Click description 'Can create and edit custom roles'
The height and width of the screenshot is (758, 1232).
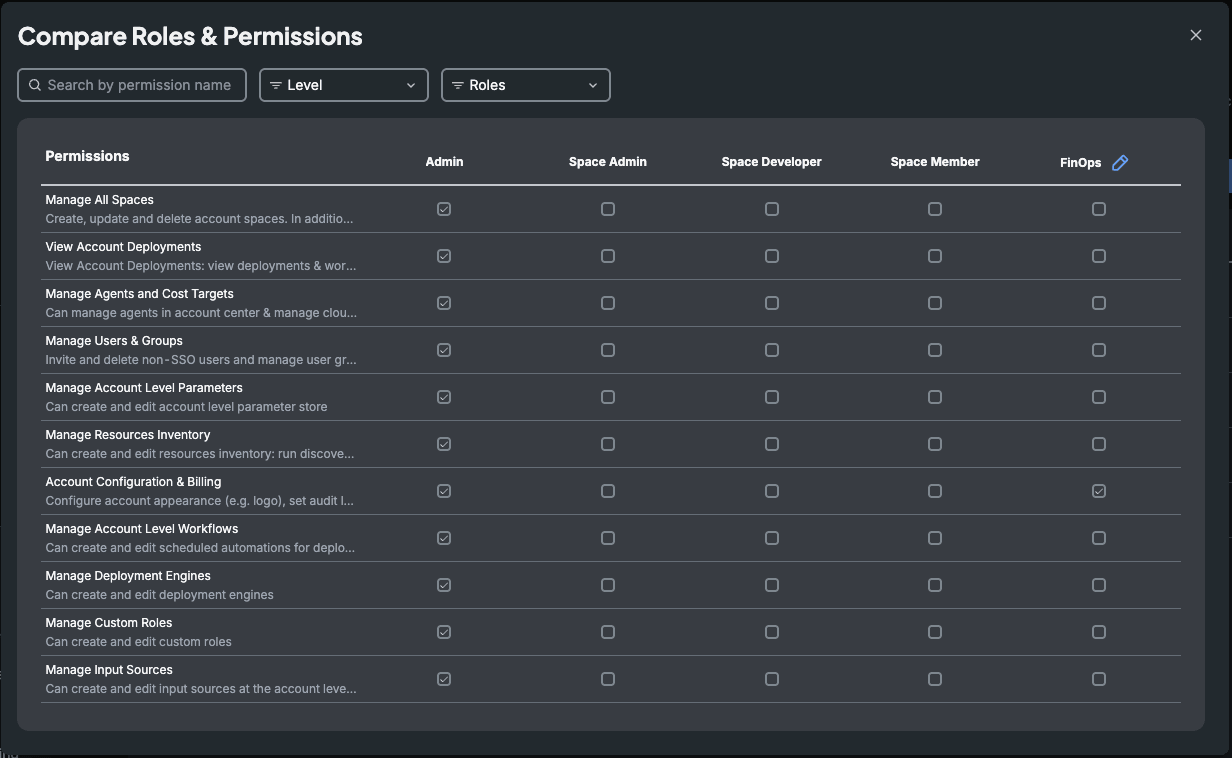click(x=138, y=642)
